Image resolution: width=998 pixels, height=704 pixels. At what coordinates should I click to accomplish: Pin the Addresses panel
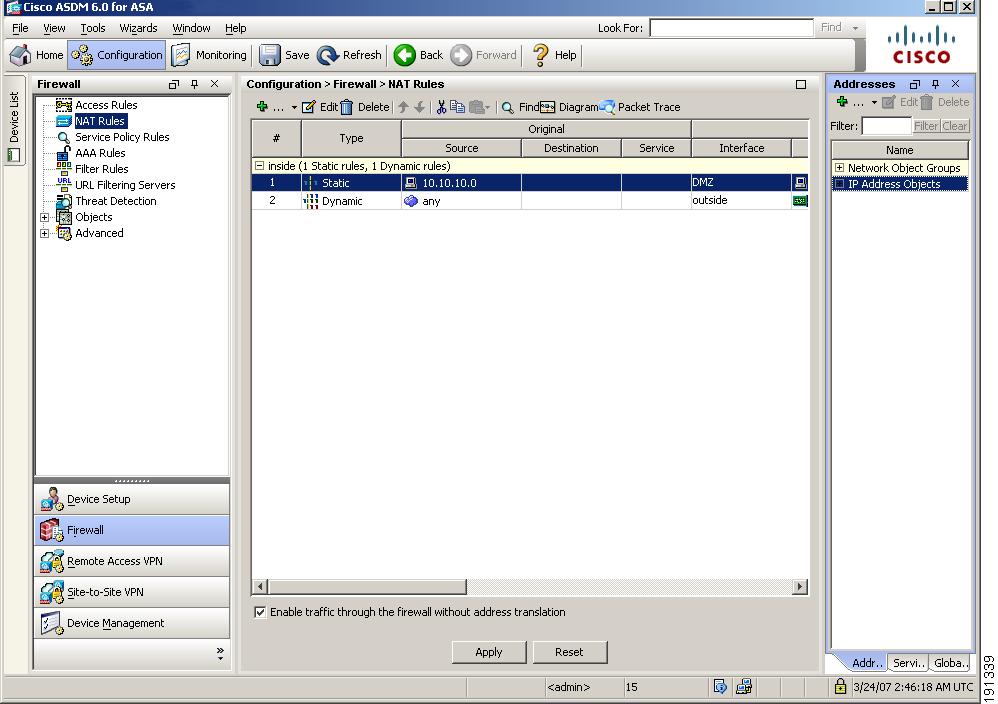coord(936,84)
